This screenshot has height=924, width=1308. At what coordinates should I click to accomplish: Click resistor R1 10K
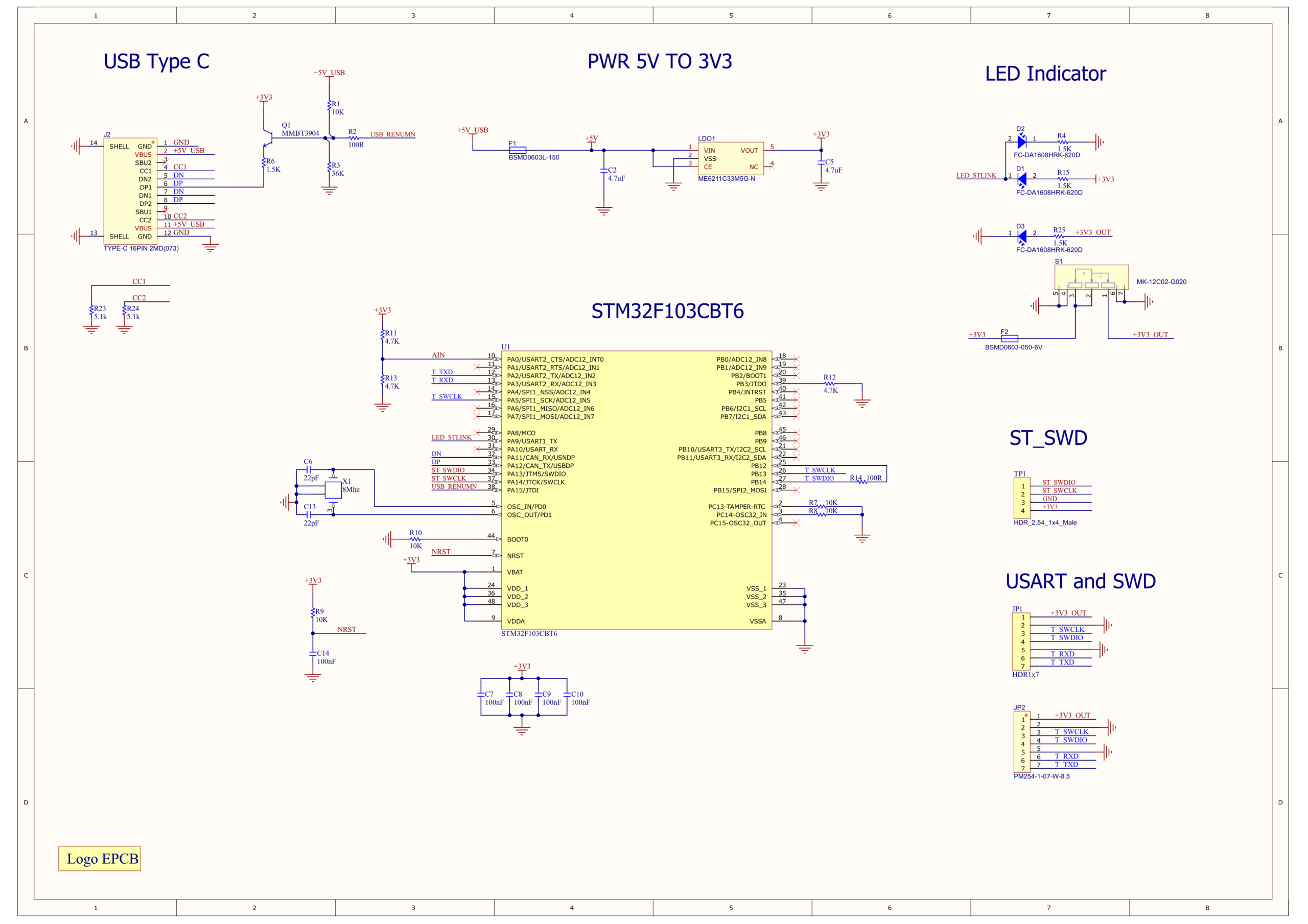tap(329, 105)
